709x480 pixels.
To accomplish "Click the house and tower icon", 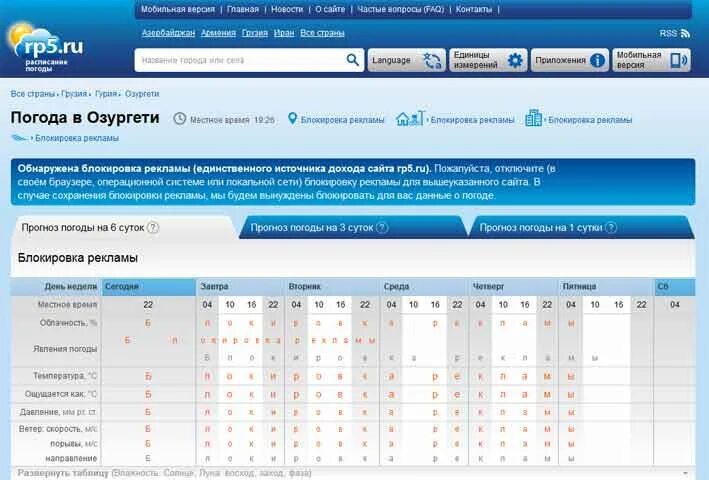I will (410, 118).
